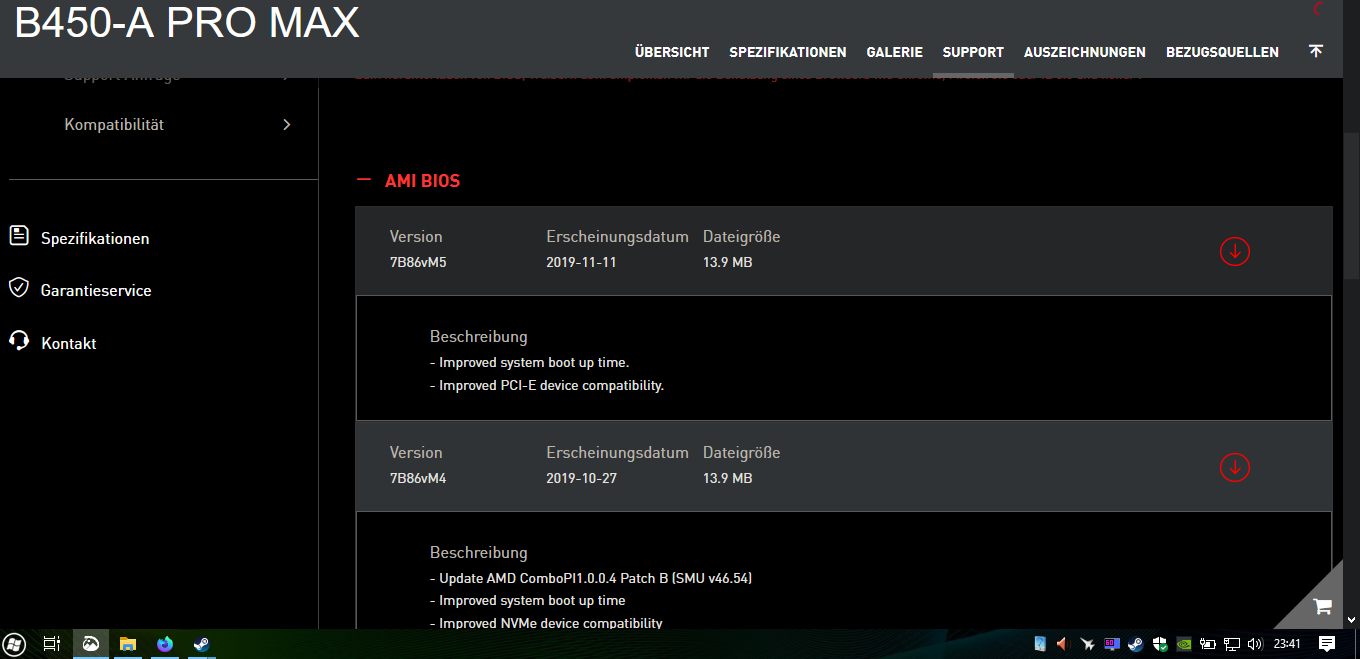The image size is (1360, 659).
Task: Click the AMI BIOS heading
Action: point(422,181)
